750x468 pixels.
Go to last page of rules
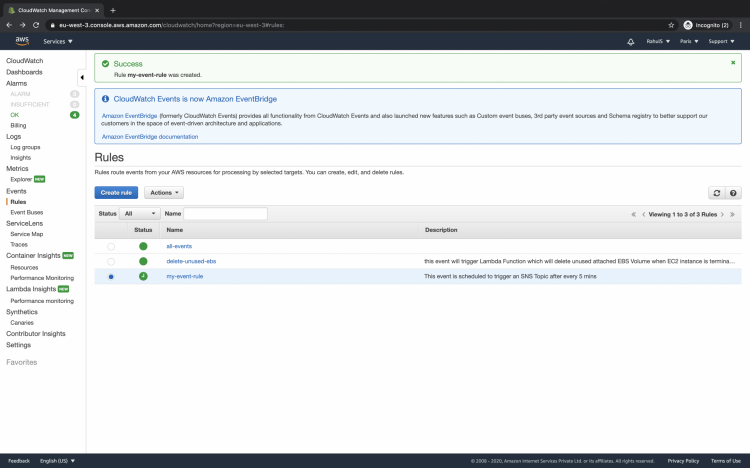click(732, 214)
